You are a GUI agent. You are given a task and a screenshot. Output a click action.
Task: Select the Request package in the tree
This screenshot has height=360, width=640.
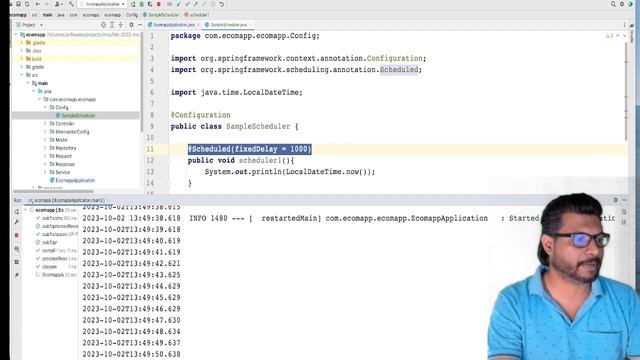[x=60, y=156]
